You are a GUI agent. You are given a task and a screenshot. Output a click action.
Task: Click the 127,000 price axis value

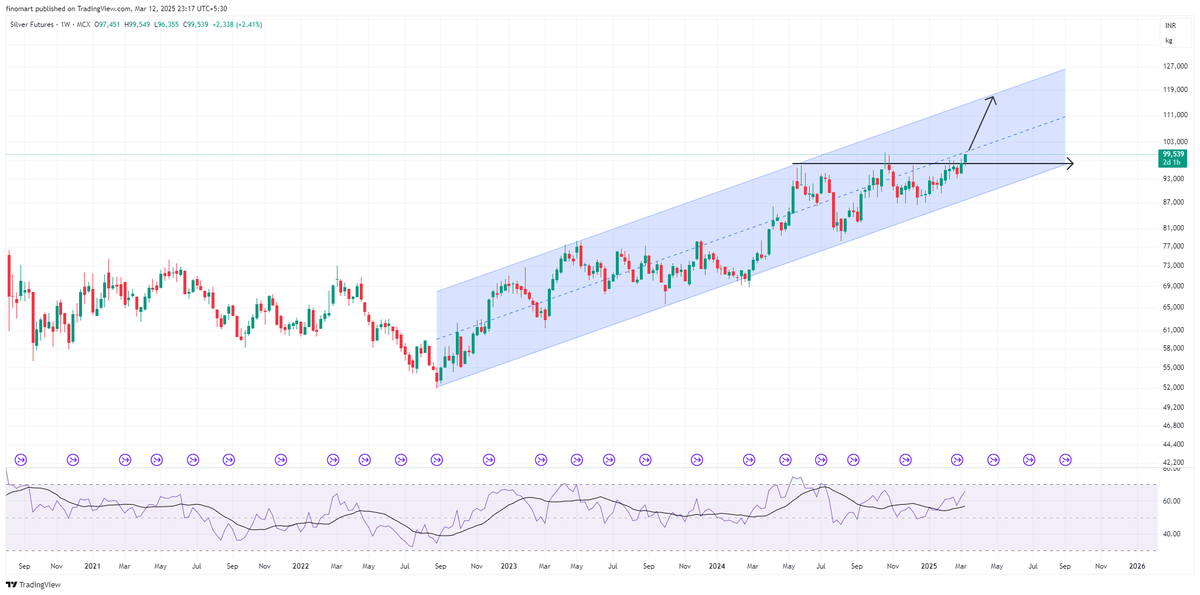(x=1174, y=67)
